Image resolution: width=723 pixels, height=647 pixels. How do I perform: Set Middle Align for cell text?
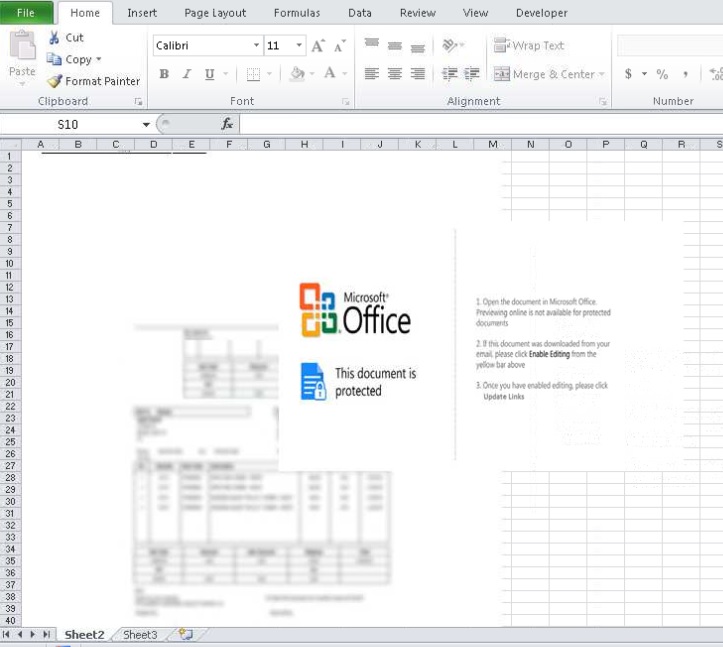pos(395,45)
